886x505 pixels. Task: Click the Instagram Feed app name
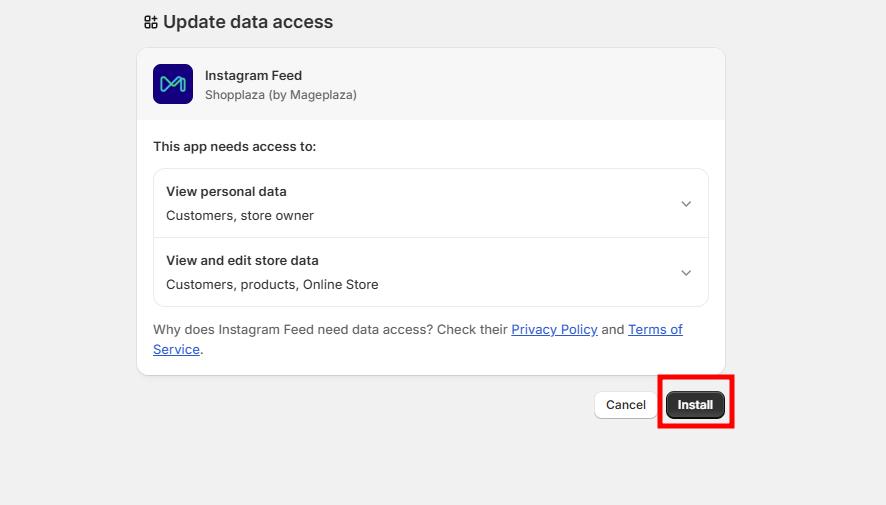click(x=253, y=76)
